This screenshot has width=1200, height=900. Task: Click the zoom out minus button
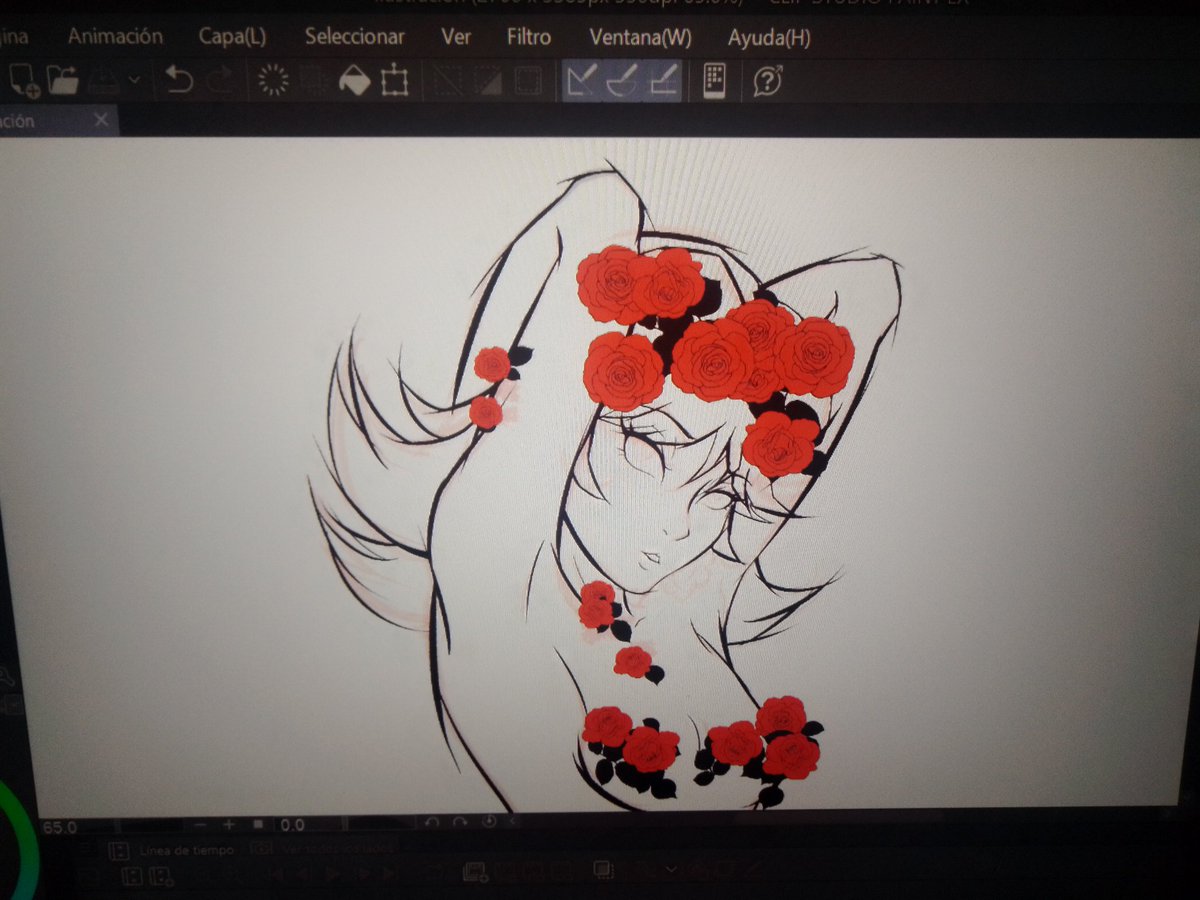pyautogui.click(x=200, y=826)
